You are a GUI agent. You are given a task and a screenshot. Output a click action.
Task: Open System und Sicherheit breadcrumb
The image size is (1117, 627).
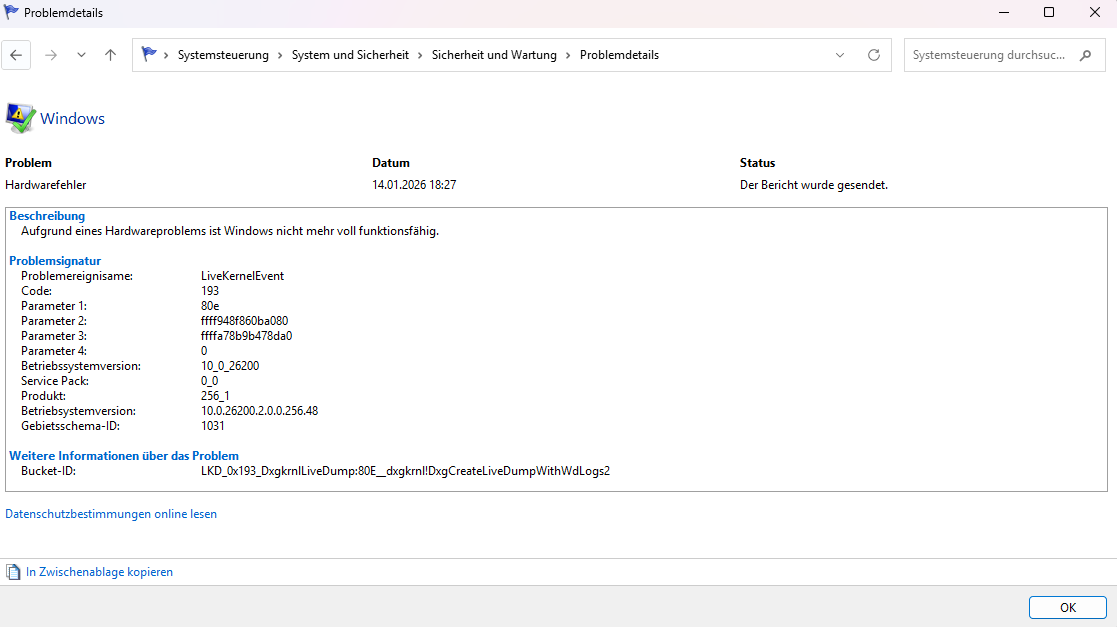(x=350, y=55)
